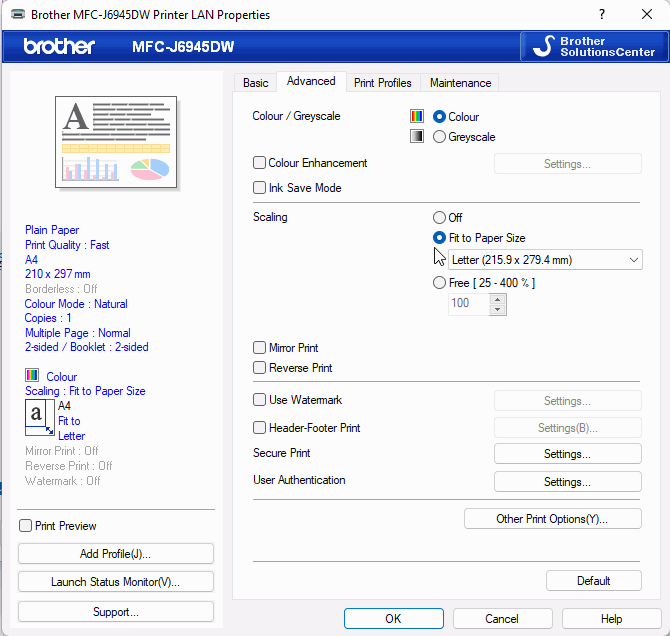Click the scaling 'a' page icon

click(40, 418)
